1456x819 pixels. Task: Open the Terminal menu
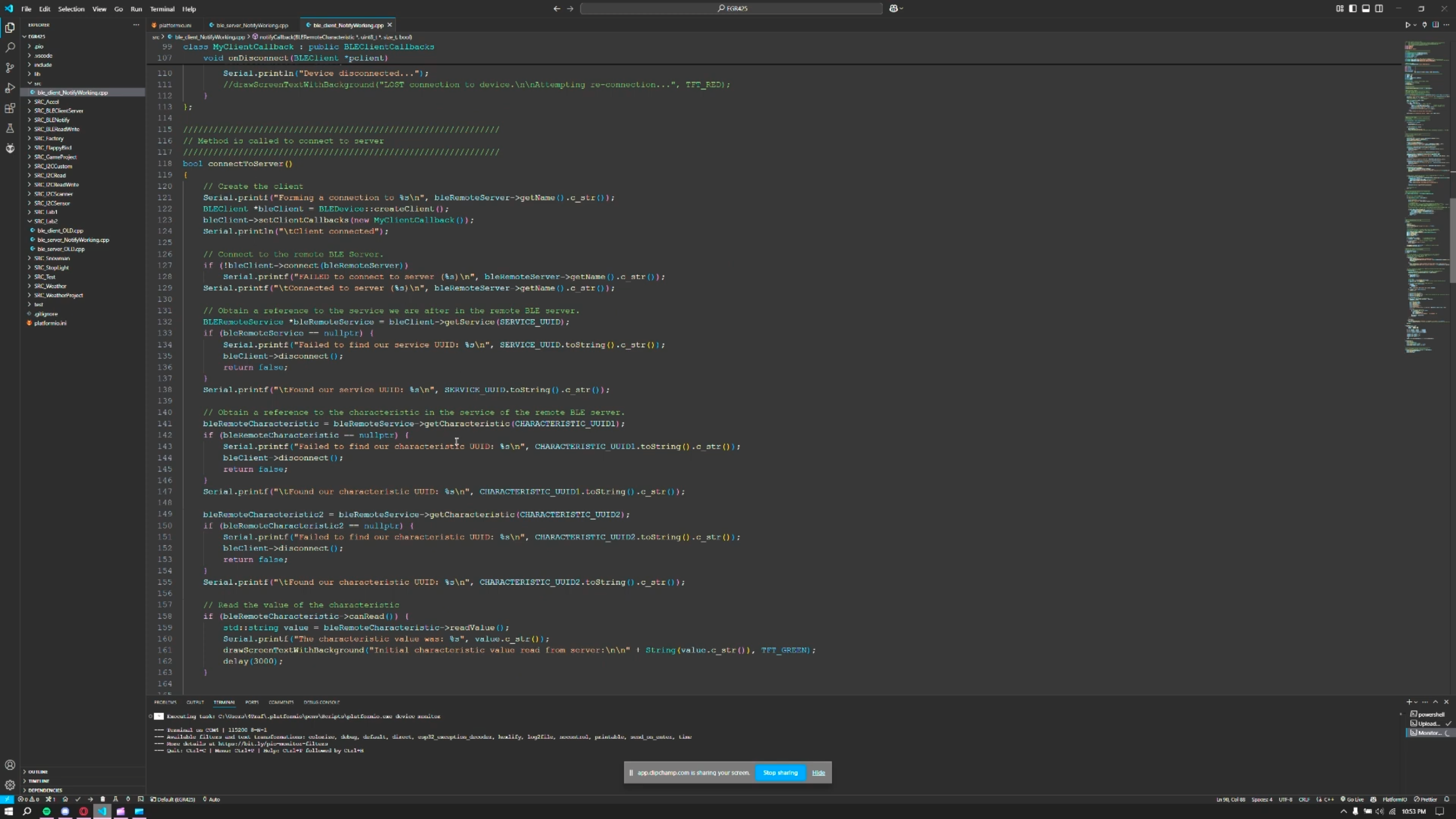coord(162,9)
